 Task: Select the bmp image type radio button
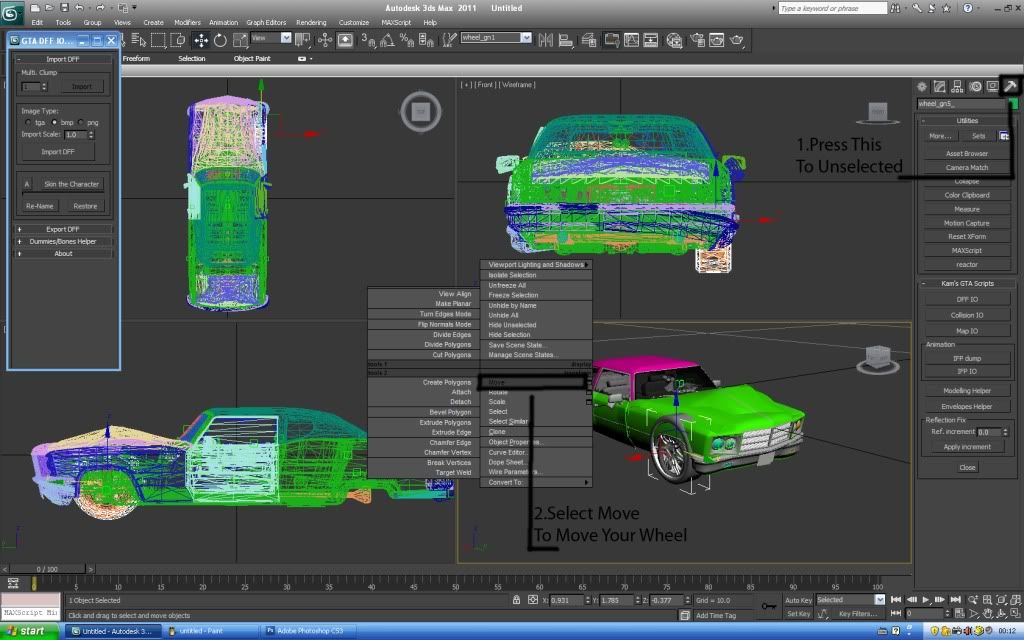click(x=54, y=122)
